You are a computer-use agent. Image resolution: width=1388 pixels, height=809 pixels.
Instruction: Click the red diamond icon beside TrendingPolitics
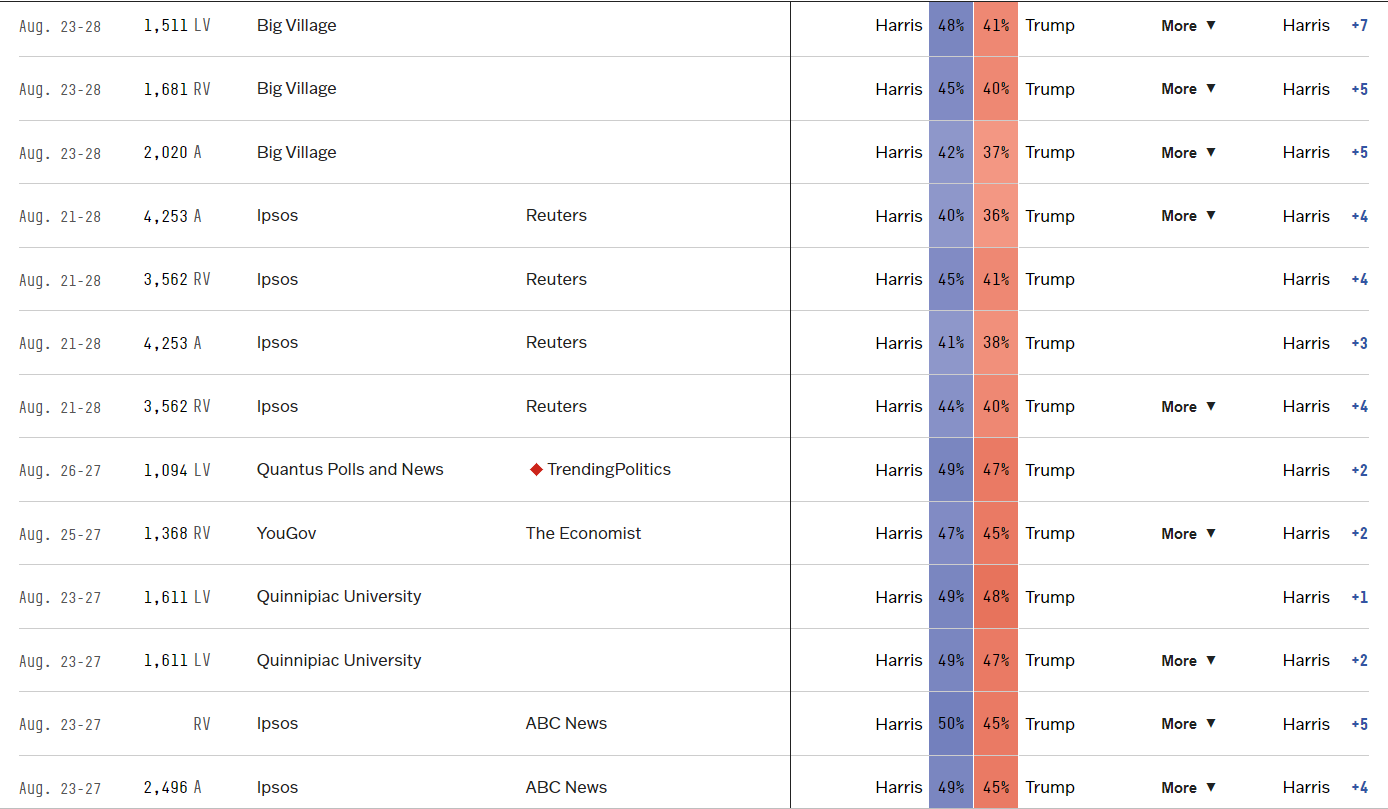(x=536, y=470)
